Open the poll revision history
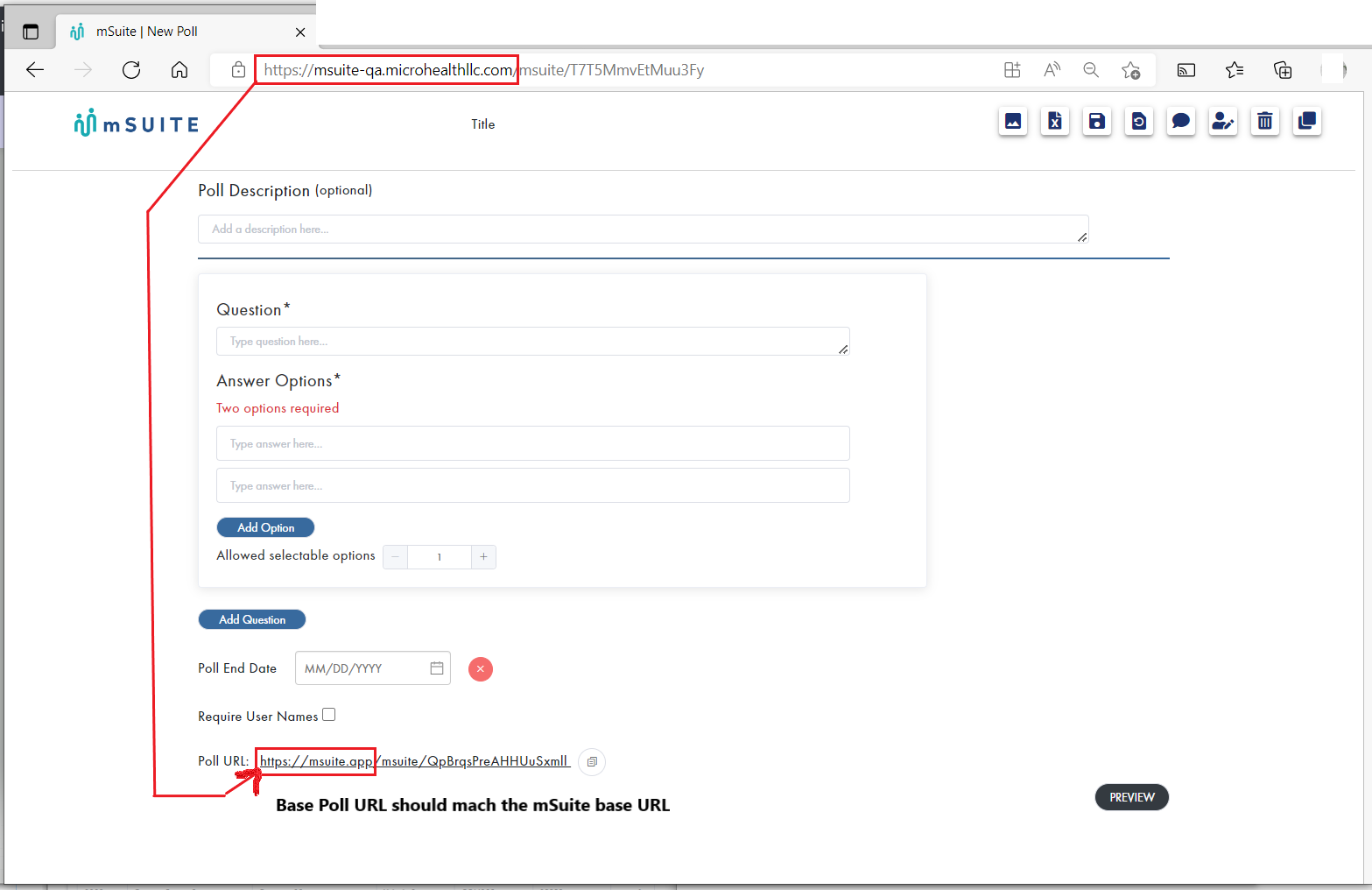This screenshot has width=1372, height=890. click(x=1138, y=122)
